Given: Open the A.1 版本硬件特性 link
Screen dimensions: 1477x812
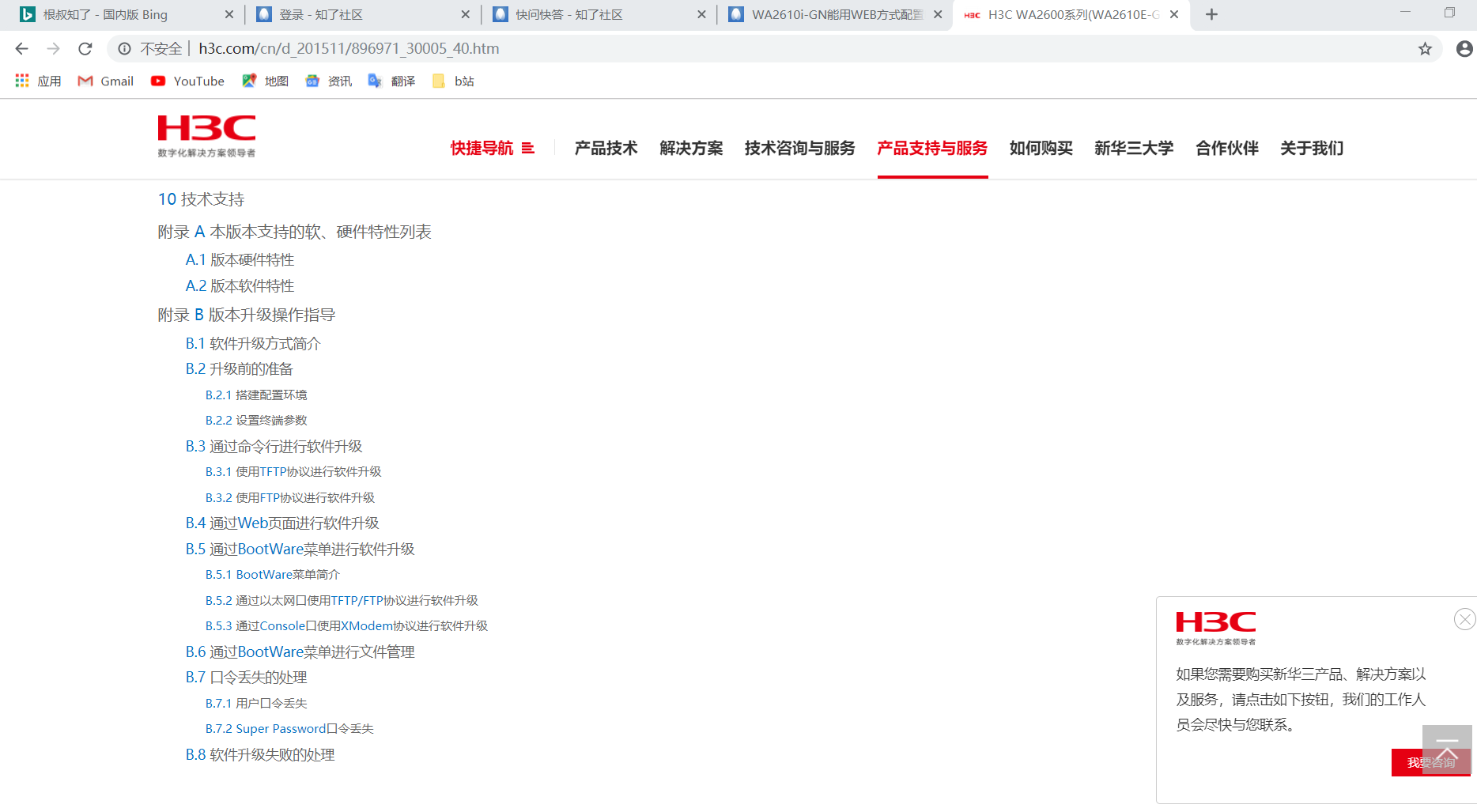Looking at the screenshot, I should tap(240, 260).
